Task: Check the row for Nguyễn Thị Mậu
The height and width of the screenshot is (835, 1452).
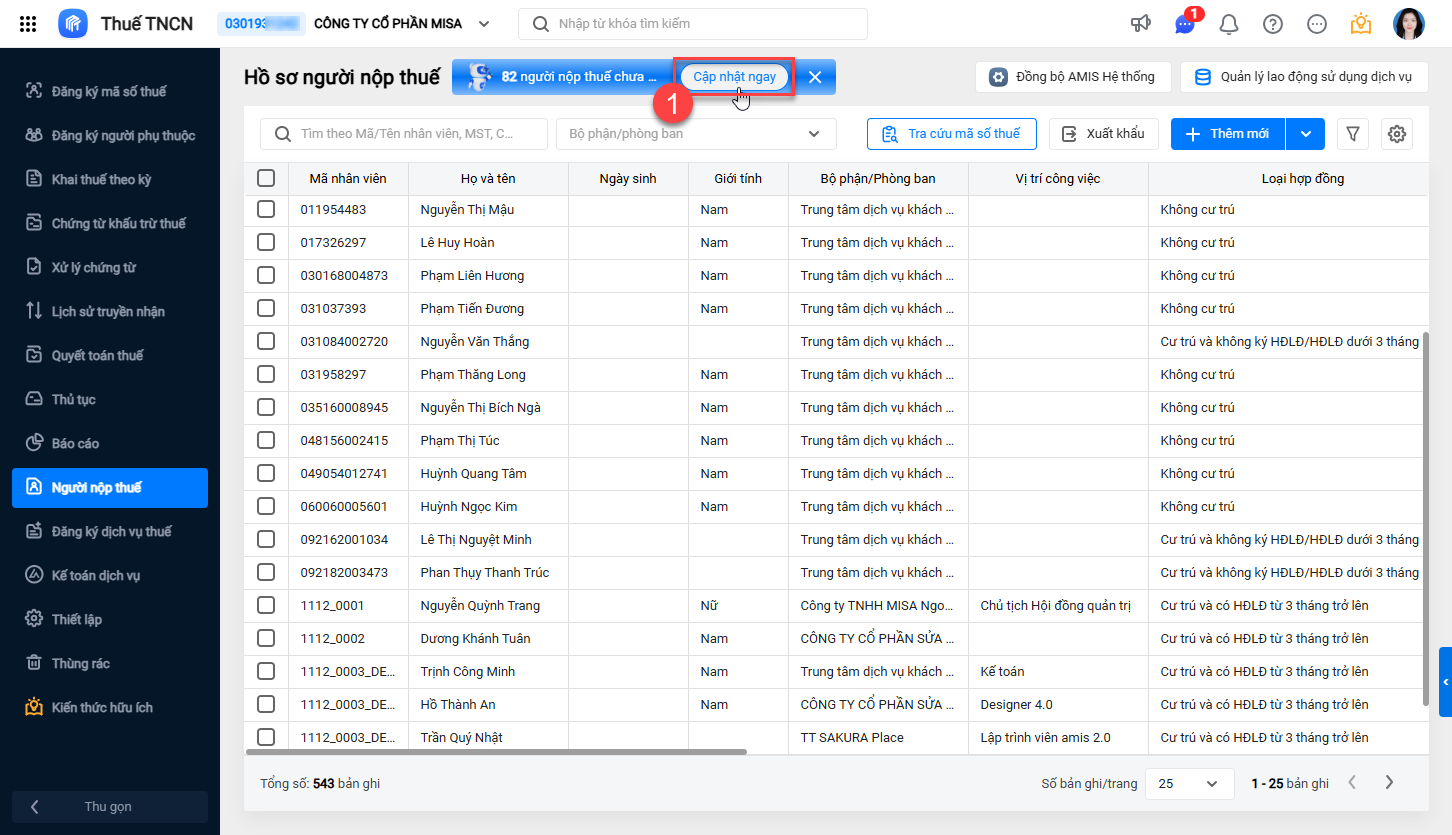Action: [x=266, y=210]
